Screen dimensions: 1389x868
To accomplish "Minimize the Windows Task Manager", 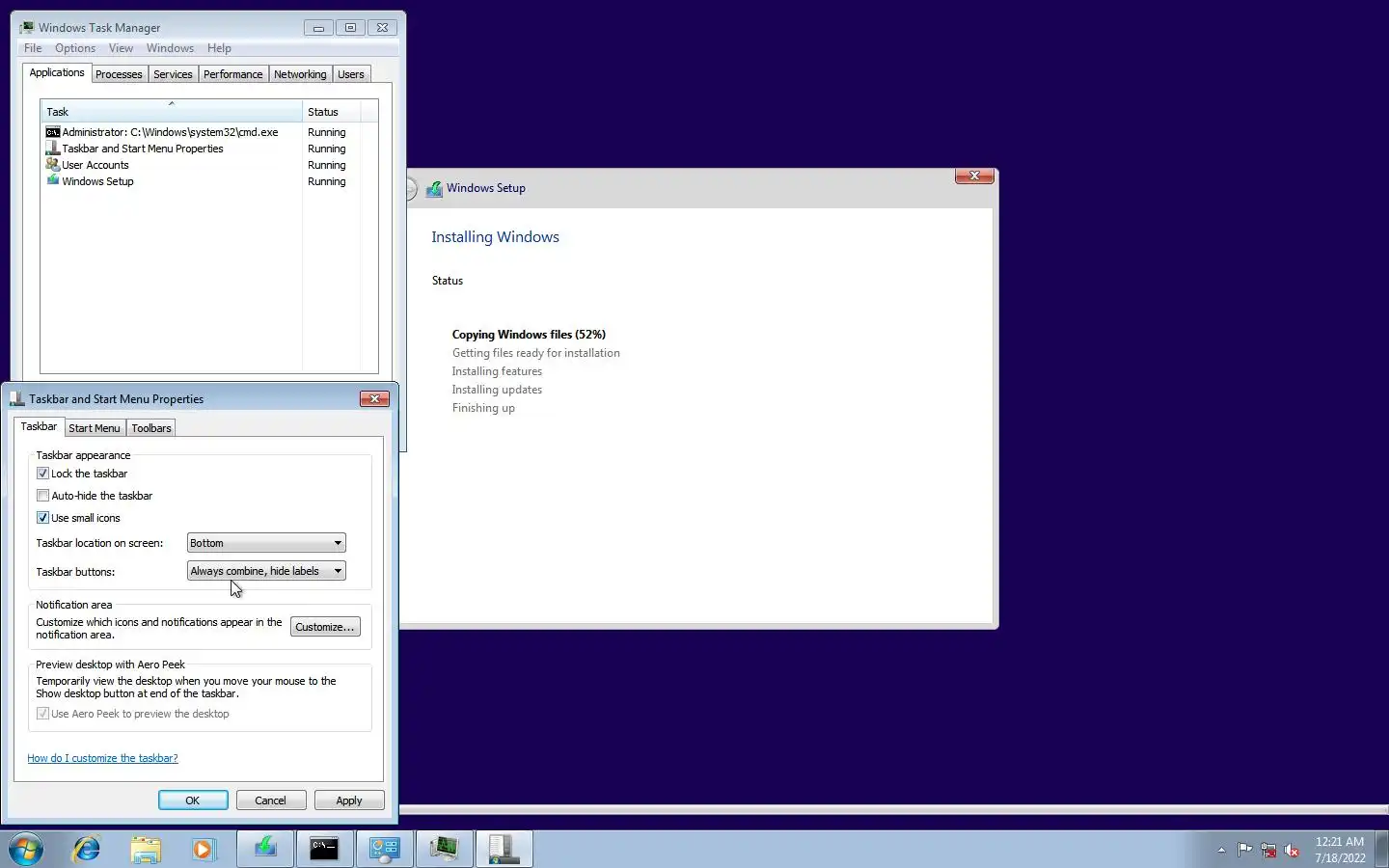I will coord(318,28).
